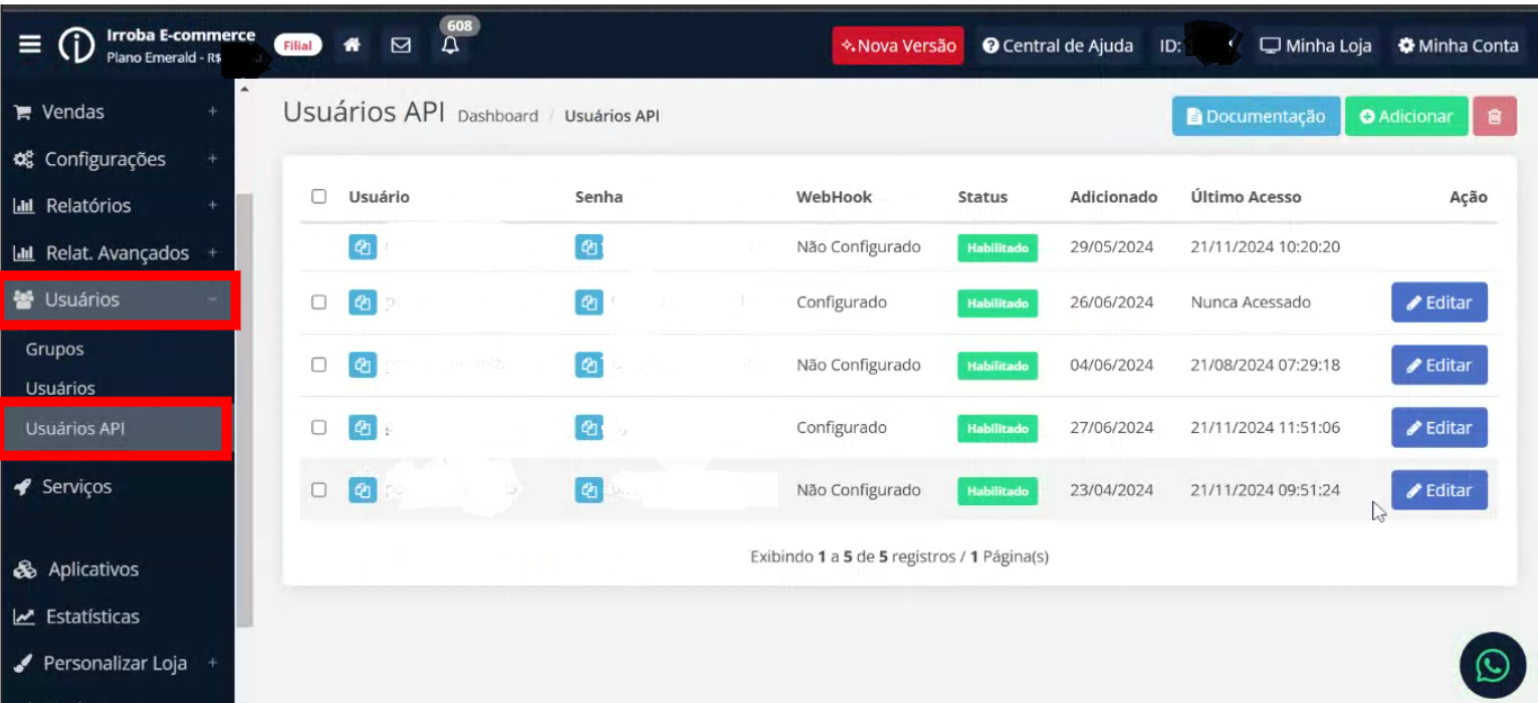Open the Grupos submenu item
The image size is (1538, 703).
coord(55,350)
